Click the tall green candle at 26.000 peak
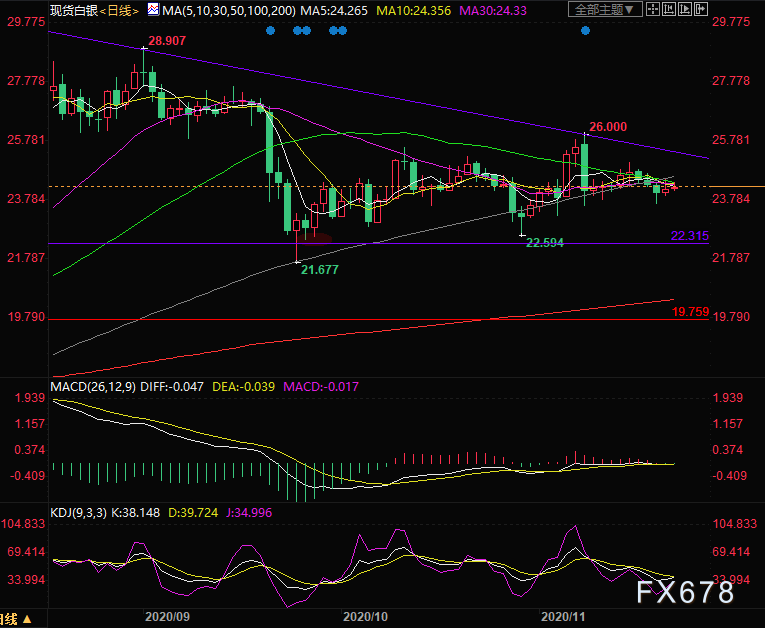 (584, 166)
